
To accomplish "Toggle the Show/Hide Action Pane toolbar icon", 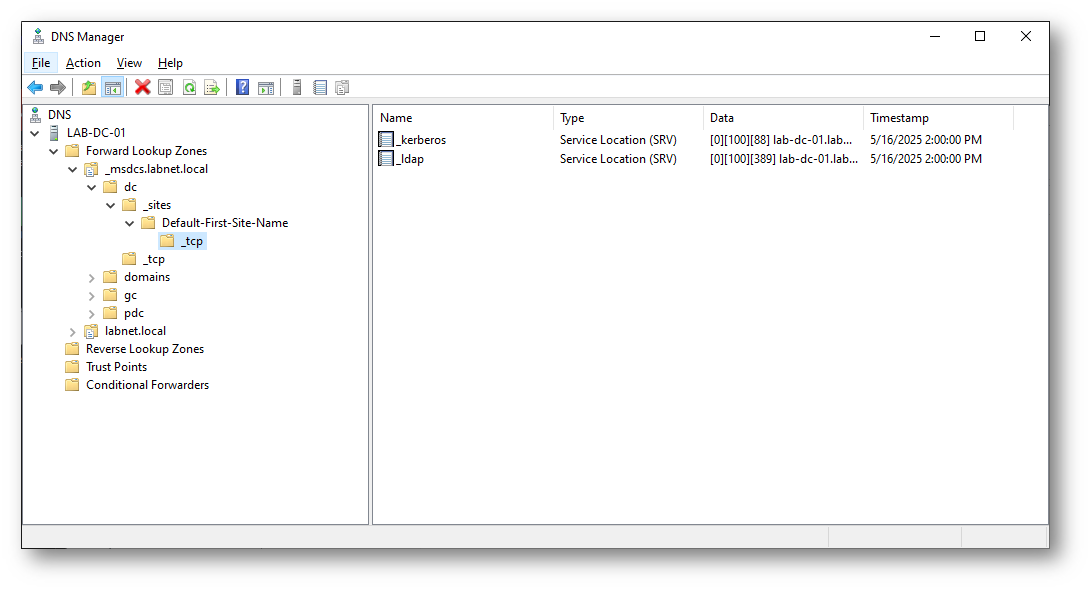I will [x=266, y=88].
